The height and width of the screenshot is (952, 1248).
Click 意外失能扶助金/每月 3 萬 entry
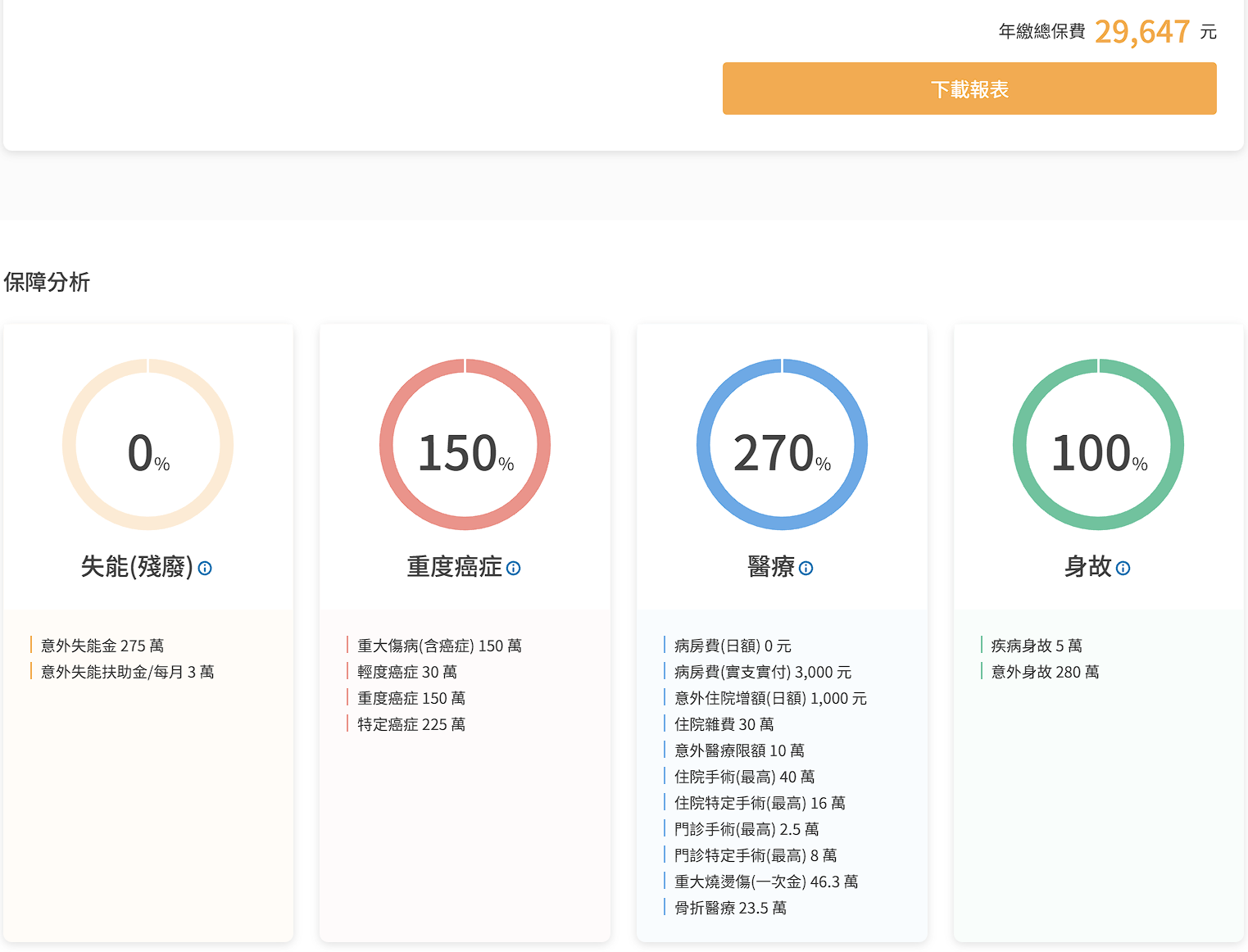point(127,672)
